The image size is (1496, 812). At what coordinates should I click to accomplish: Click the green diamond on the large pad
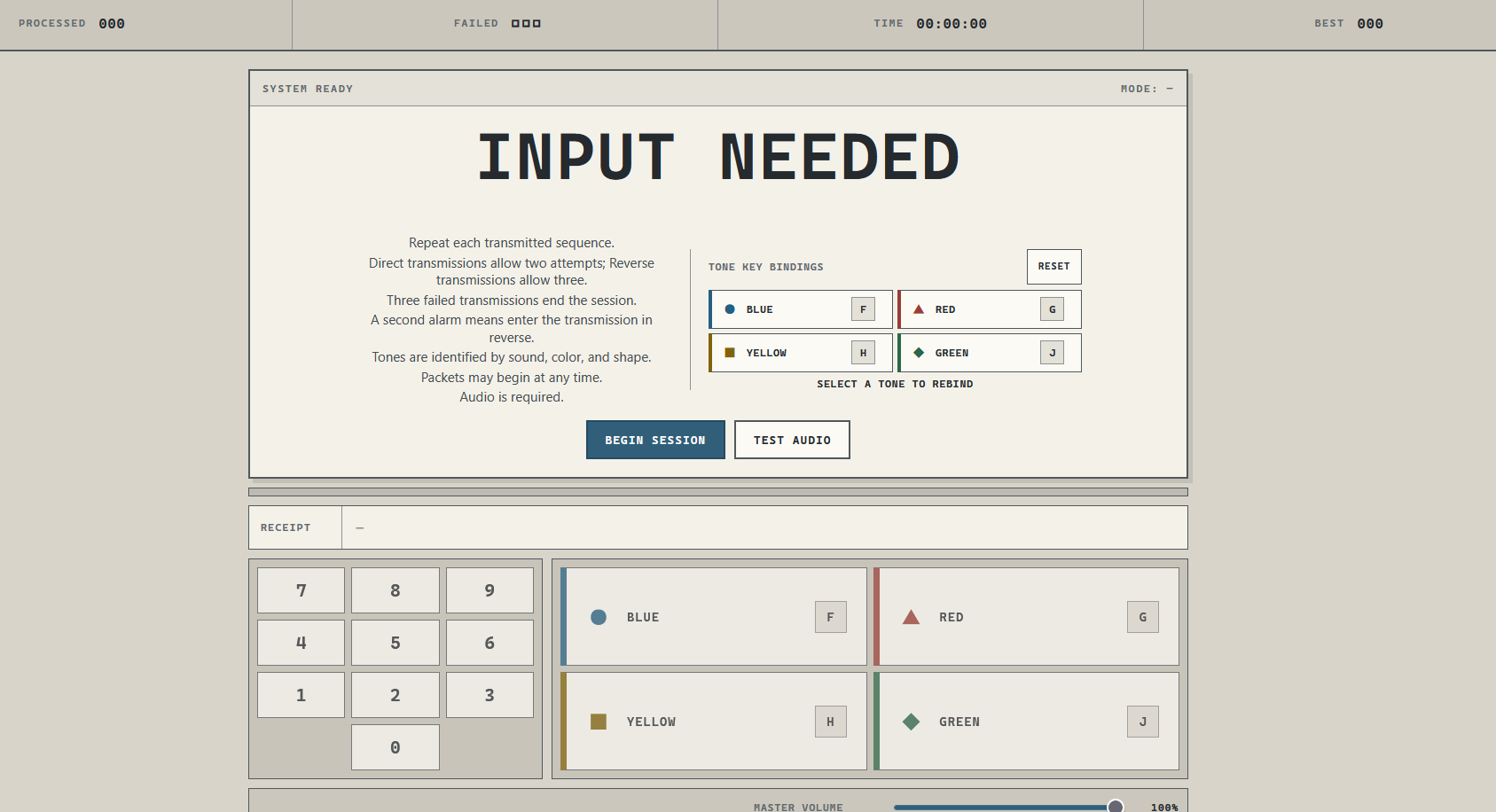(911, 722)
